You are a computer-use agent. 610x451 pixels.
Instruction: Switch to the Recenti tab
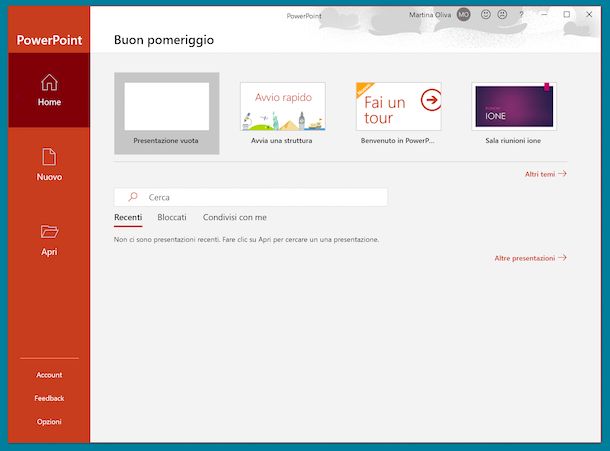click(128, 218)
